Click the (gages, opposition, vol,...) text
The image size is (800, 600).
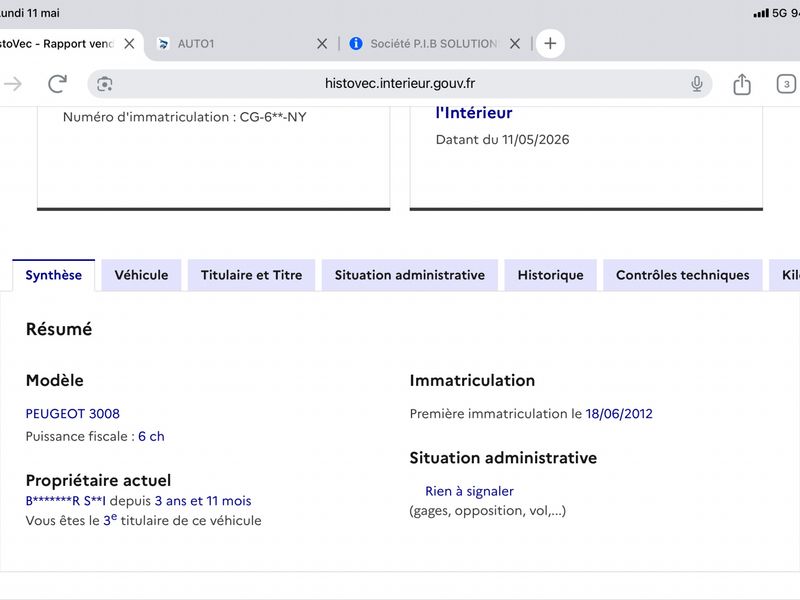pyautogui.click(x=488, y=511)
